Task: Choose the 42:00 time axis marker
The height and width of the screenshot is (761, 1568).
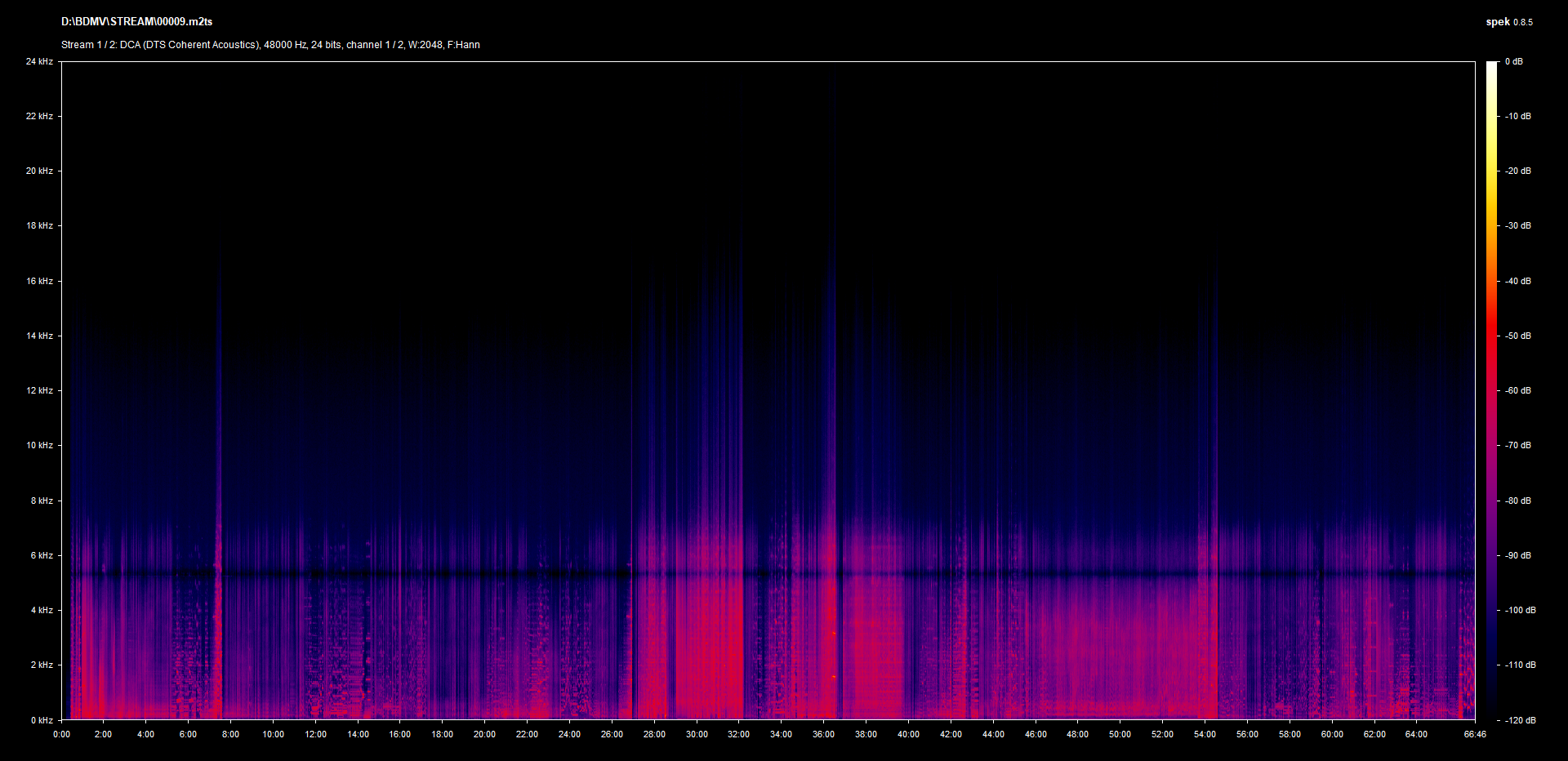Action: (x=951, y=734)
